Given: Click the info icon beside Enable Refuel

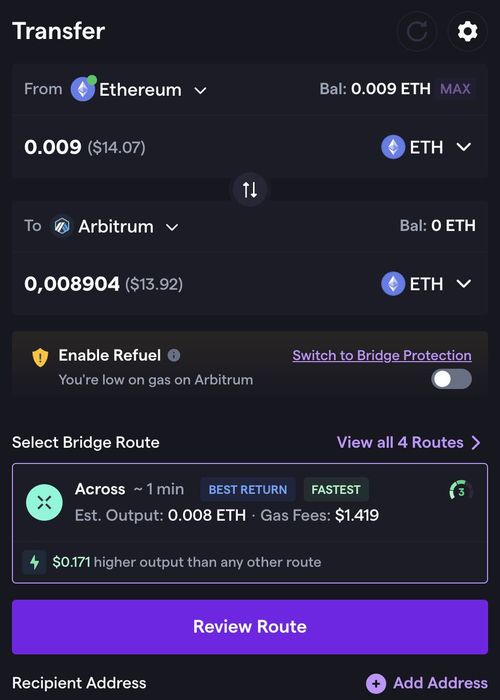Looking at the screenshot, I should coord(174,355).
